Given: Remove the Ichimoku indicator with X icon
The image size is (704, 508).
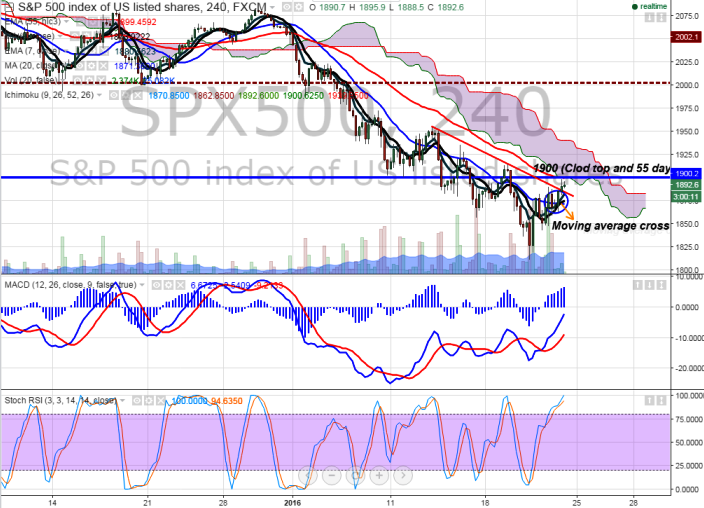Looking at the screenshot, I should tap(138, 95).
